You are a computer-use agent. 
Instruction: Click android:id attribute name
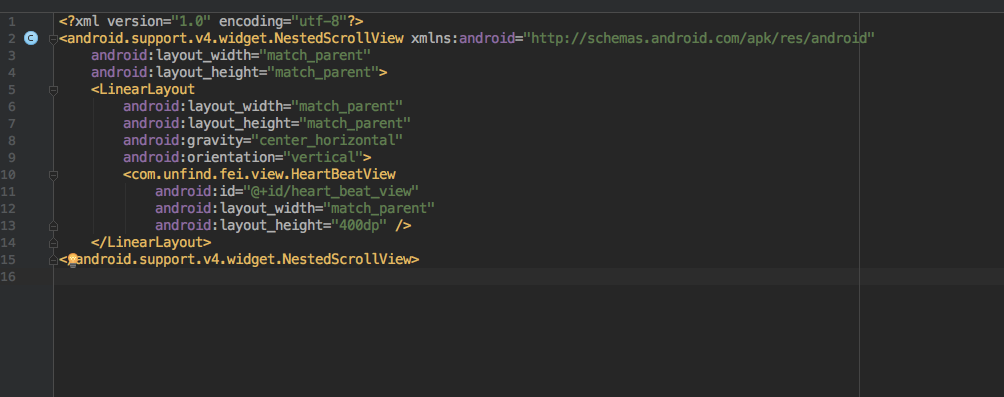point(195,191)
